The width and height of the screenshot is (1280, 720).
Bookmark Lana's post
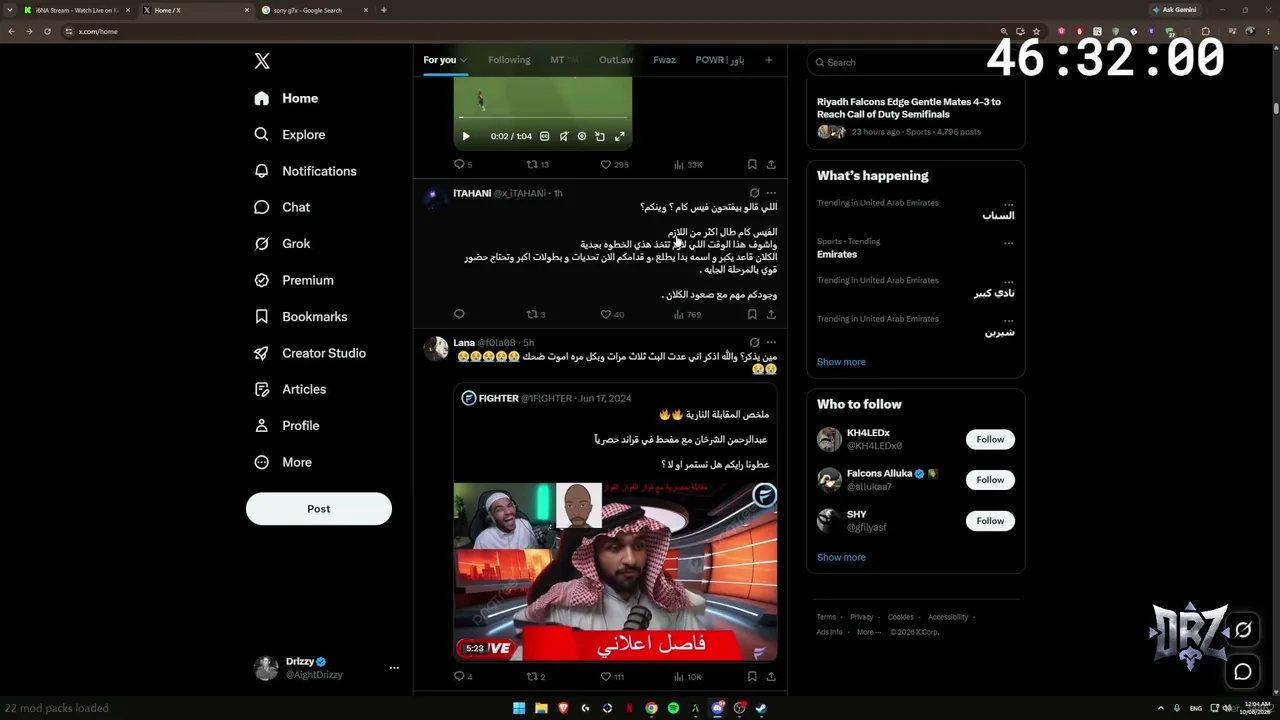point(752,677)
